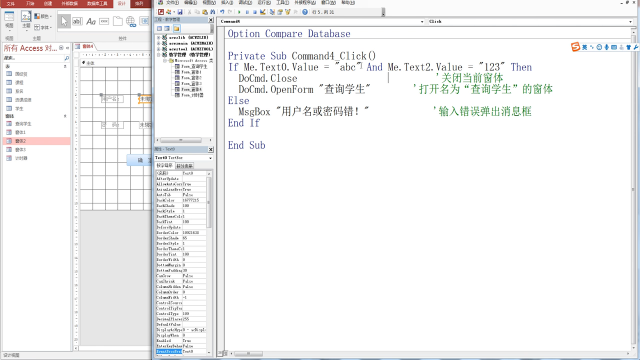Open Properties Window icon in VBA toolbar
The width and height of the screenshot is (640, 360).
point(280,12)
